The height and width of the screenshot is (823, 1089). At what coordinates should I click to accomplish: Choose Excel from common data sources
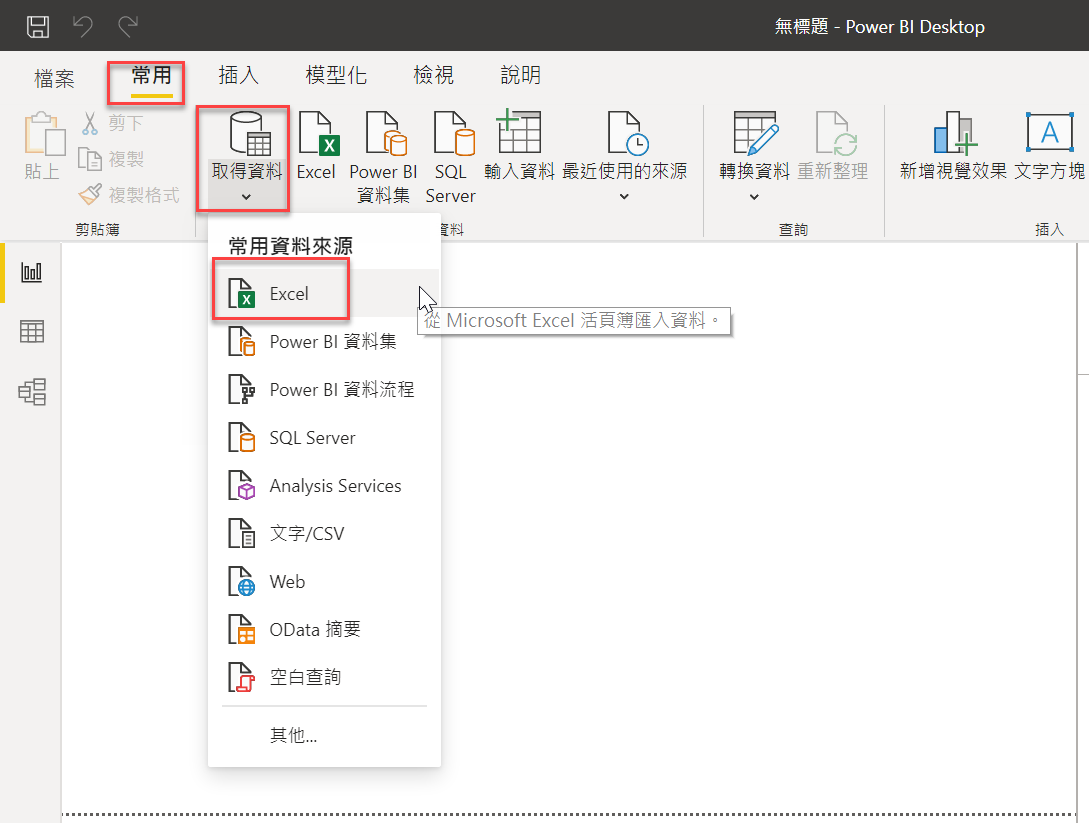click(x=324, y=294)
